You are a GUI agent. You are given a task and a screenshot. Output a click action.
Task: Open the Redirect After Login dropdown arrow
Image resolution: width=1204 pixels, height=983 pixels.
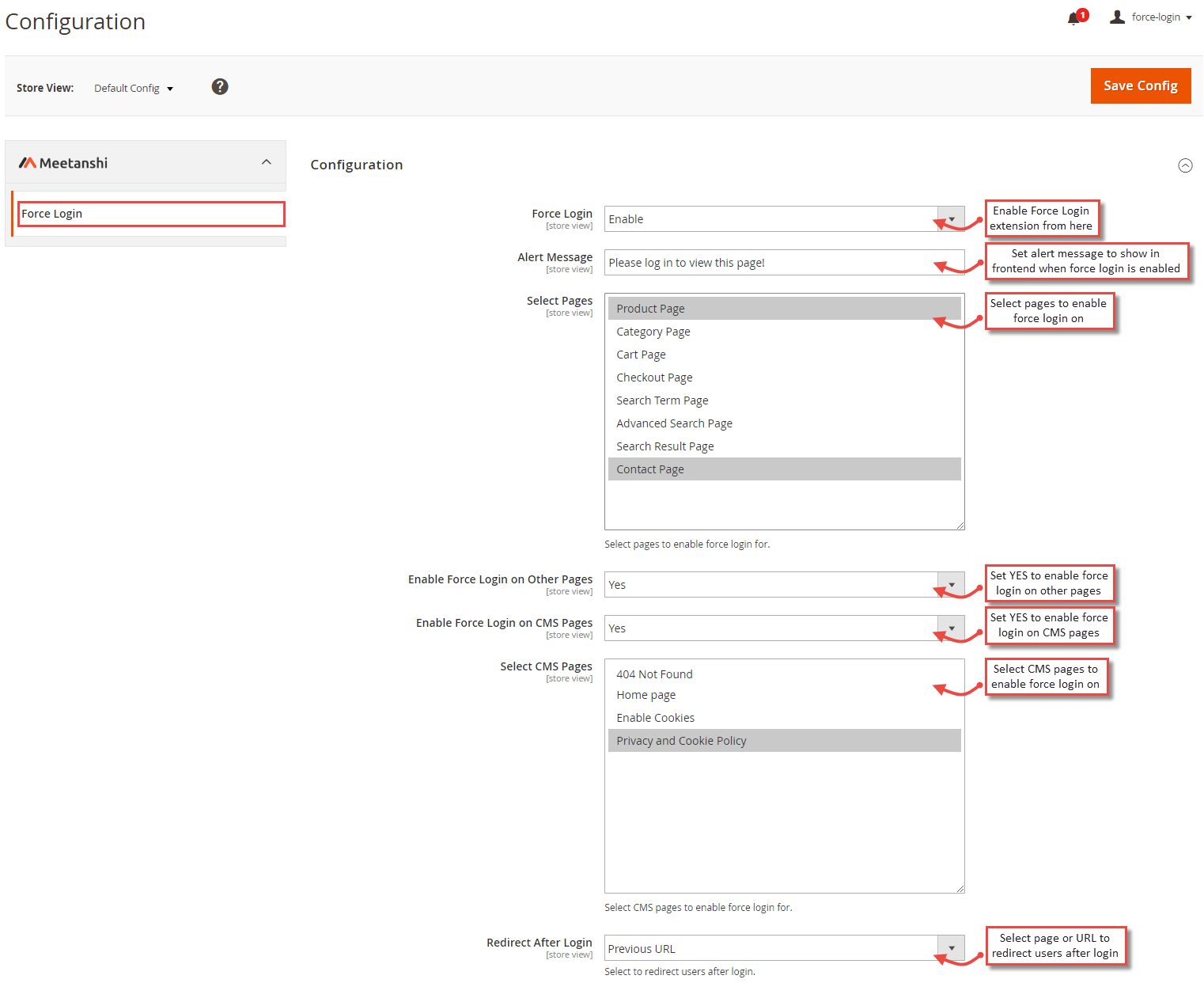pos(951,947)
